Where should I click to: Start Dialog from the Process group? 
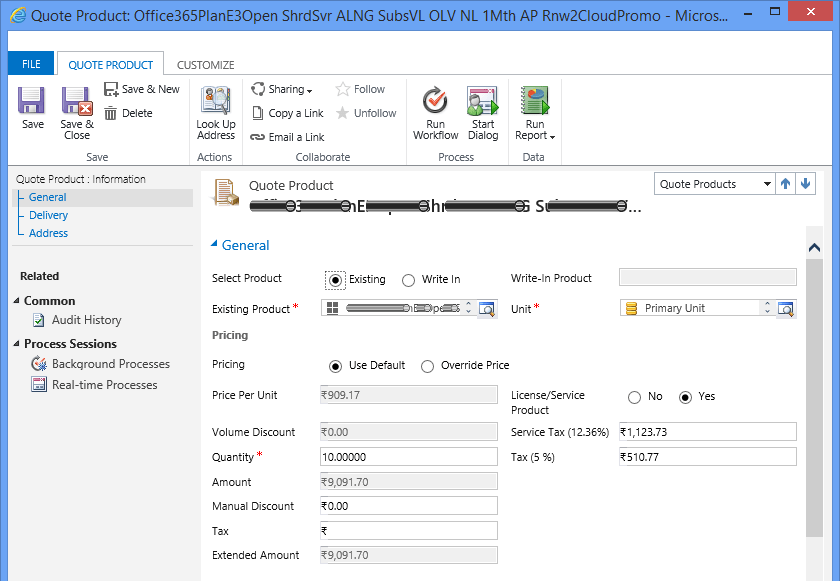click(483, 113)
